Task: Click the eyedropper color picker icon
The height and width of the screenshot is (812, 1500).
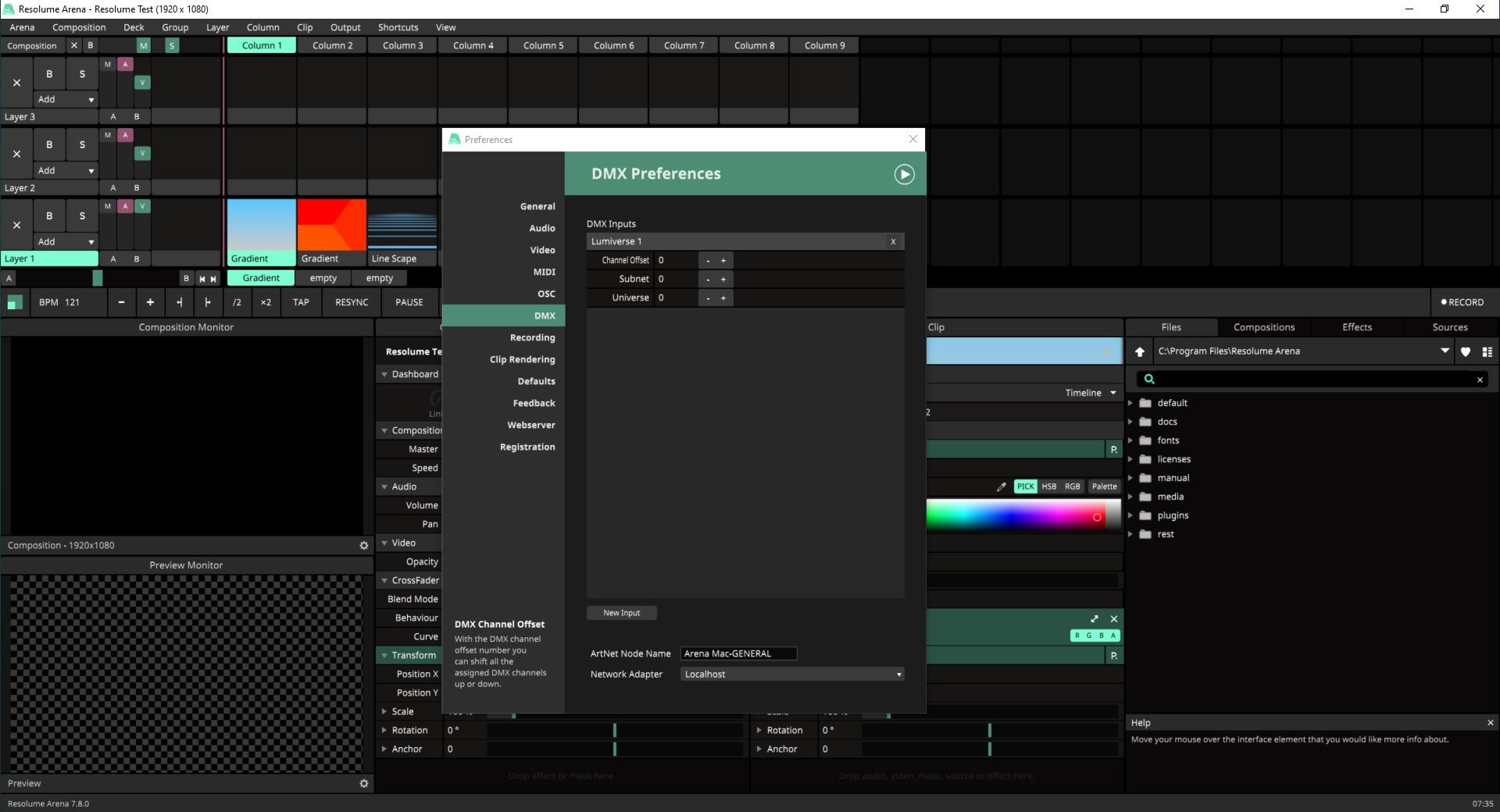Action: [x=1001, y=486]
